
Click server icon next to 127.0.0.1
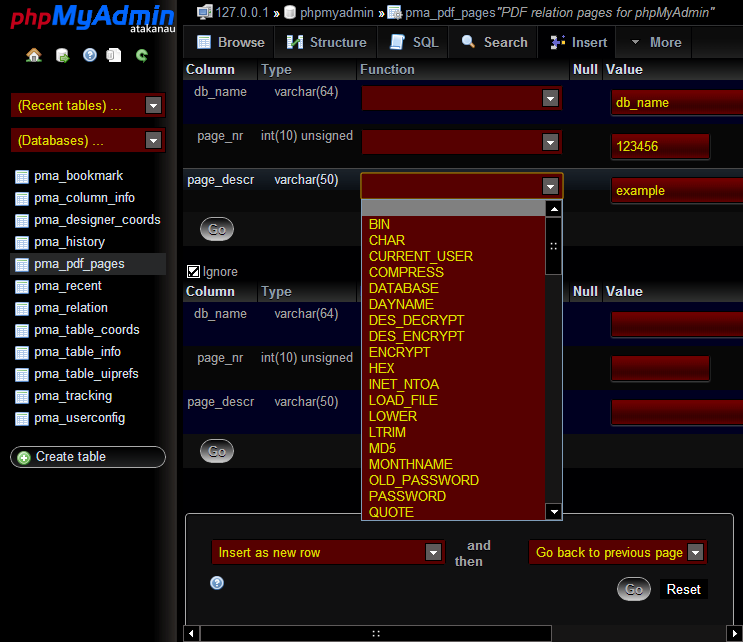pos(205,12)
